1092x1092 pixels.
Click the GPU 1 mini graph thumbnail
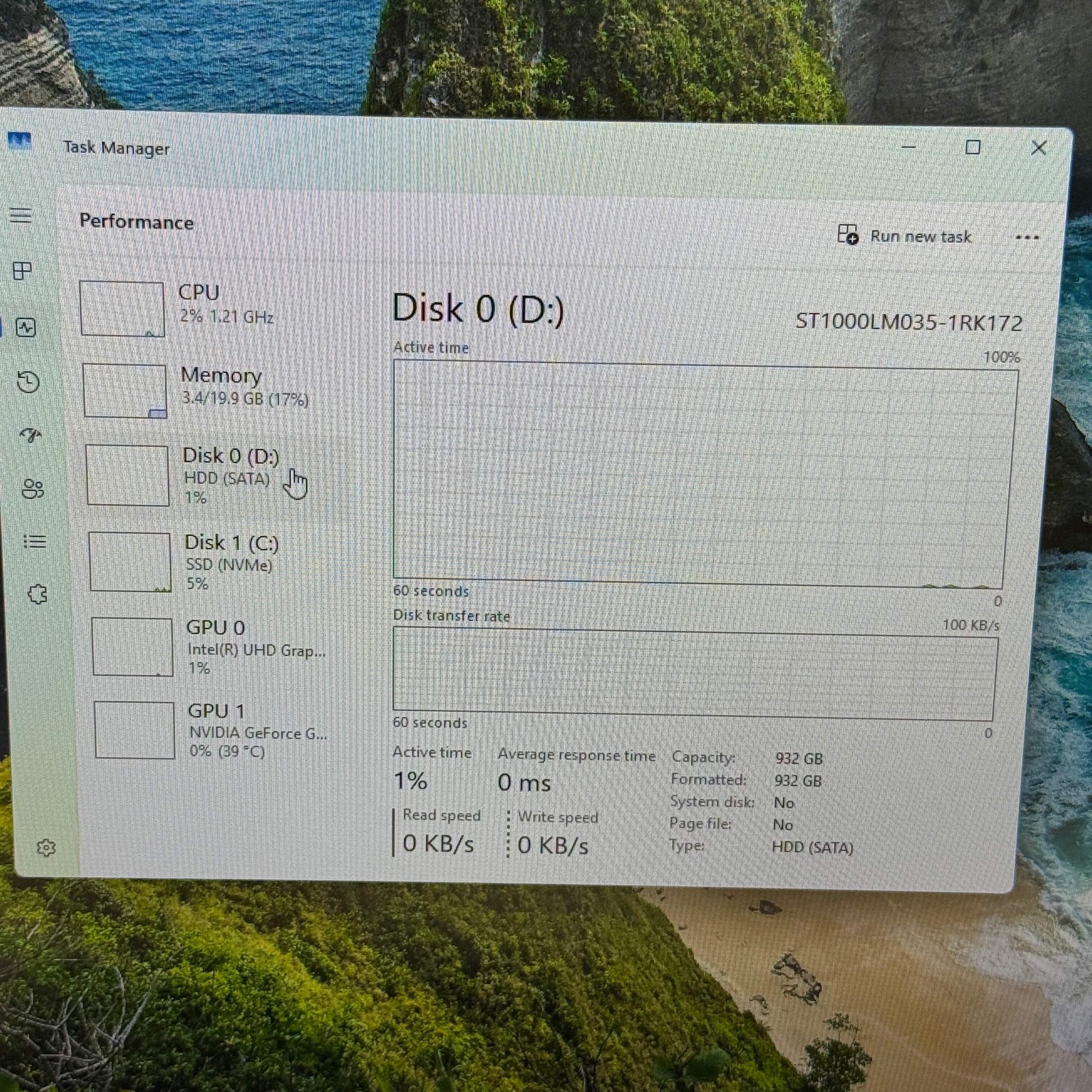134,730
